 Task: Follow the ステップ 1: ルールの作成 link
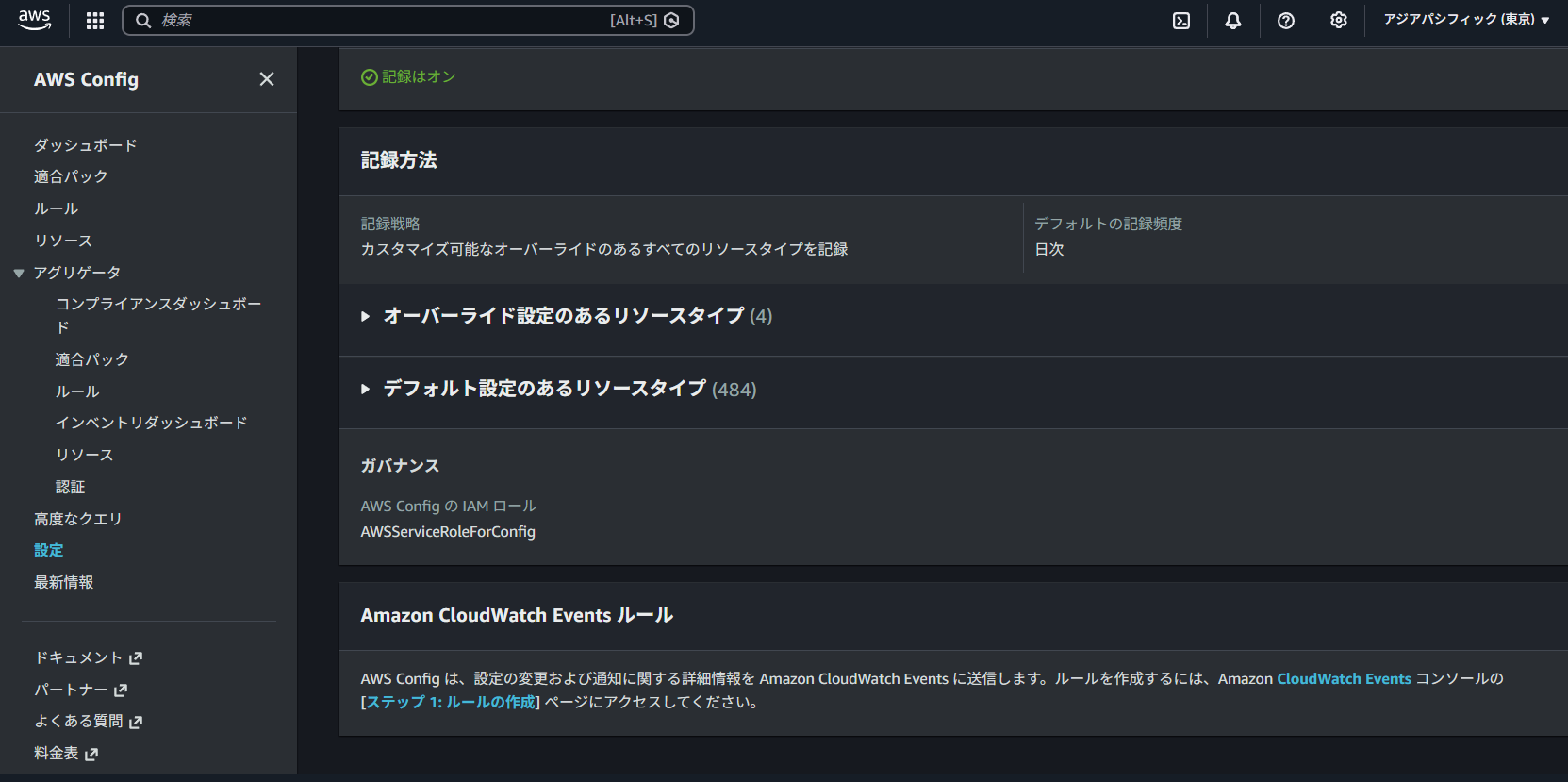click(x=451, y=703)
